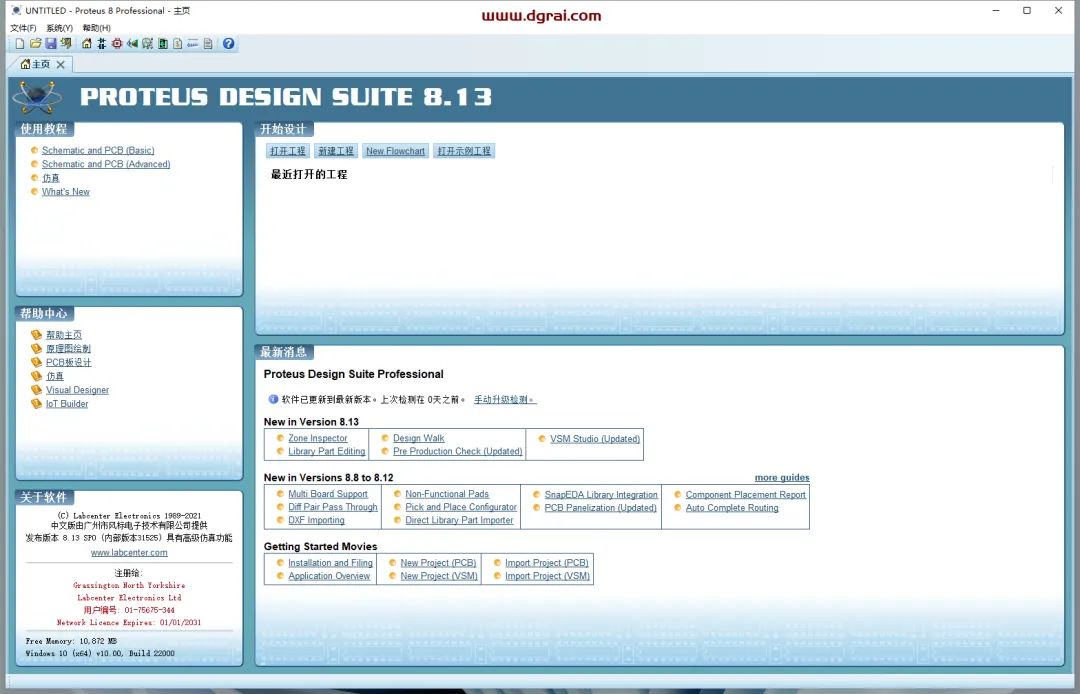
Task: Click the Open Project folder icon
Action: click(35, 43)
